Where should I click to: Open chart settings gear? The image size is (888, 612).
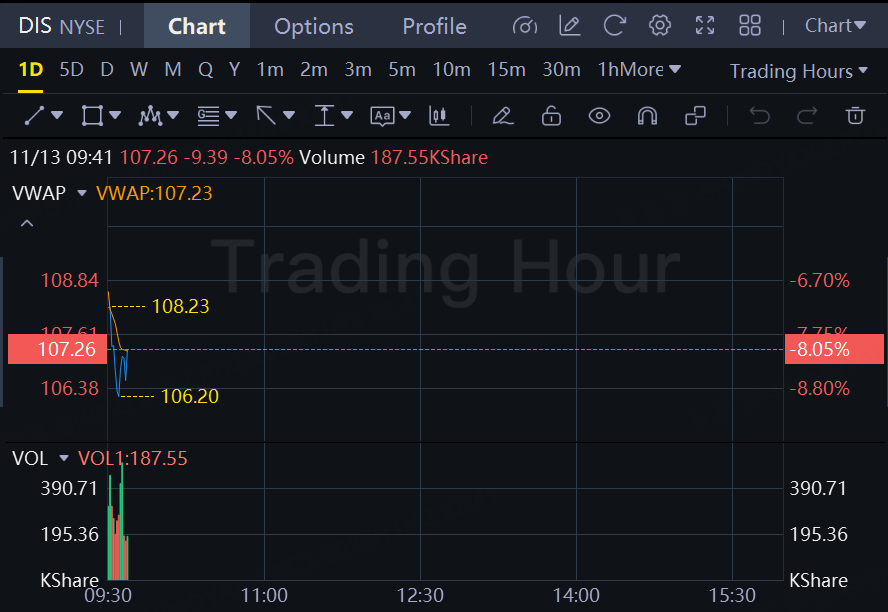(x=660, y=25)
